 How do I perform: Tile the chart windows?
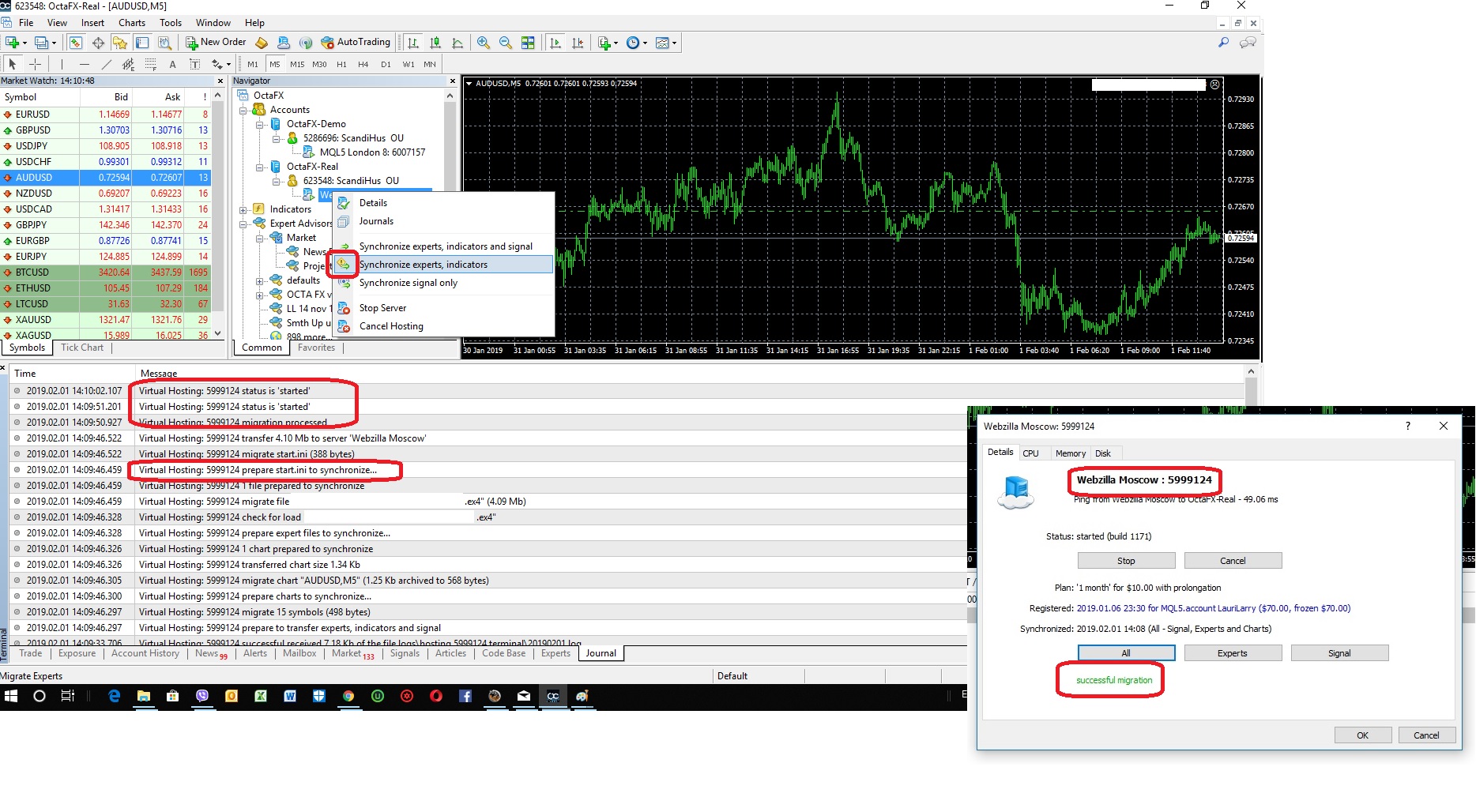point(528,43)
